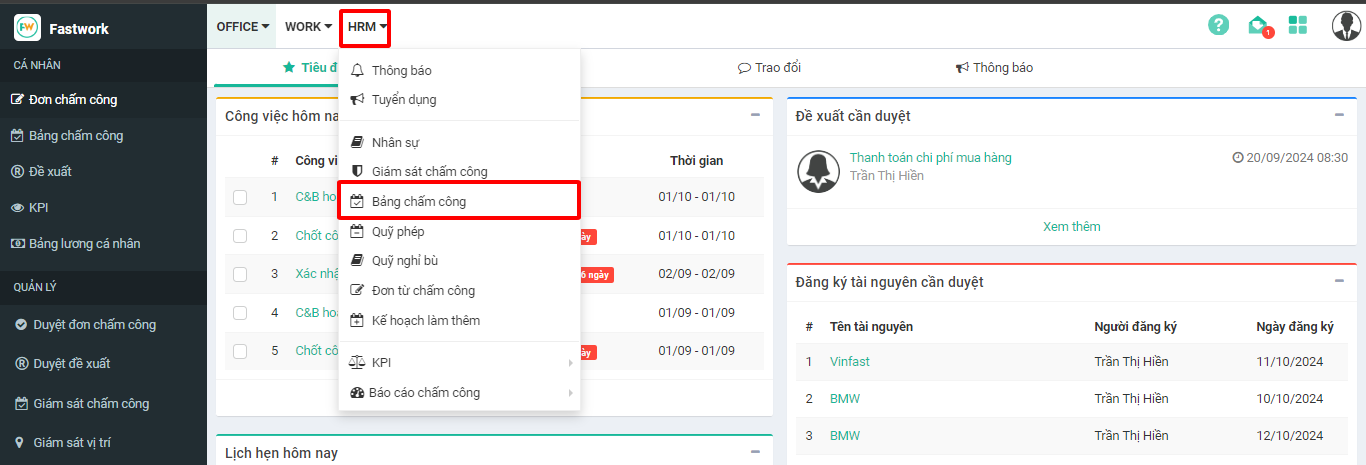Click the help question mark icon
Screen dimensions: 1366x465
pos(1218,26)
